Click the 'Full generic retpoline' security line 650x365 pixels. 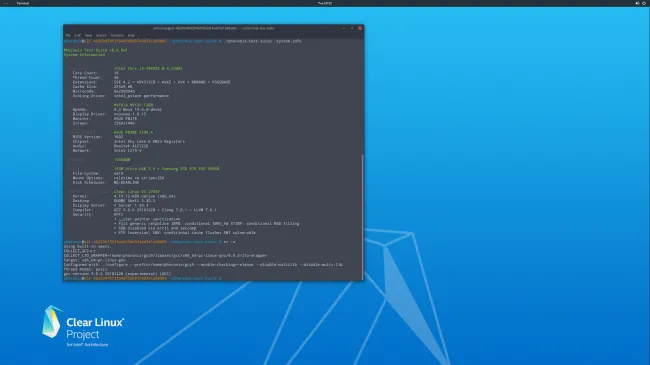pyautogui.click(x=206, y=224)
